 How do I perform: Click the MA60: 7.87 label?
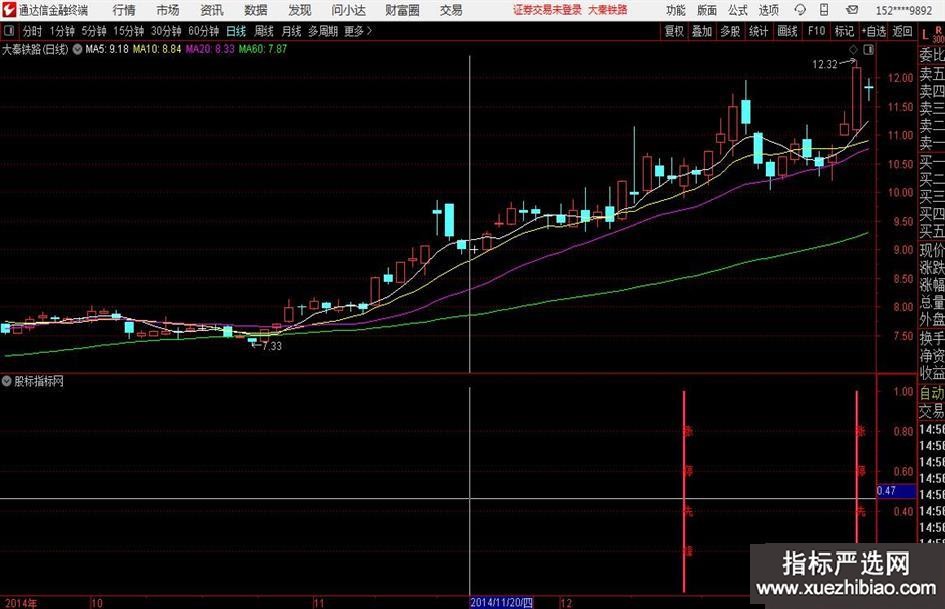pos(263,49)
